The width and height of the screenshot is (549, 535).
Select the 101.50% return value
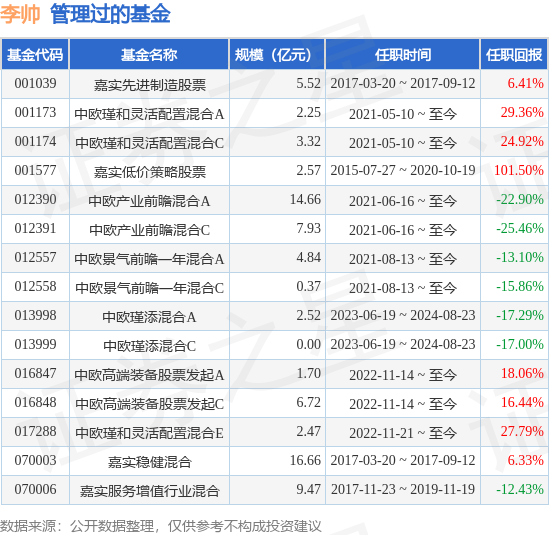coord(519,171)
